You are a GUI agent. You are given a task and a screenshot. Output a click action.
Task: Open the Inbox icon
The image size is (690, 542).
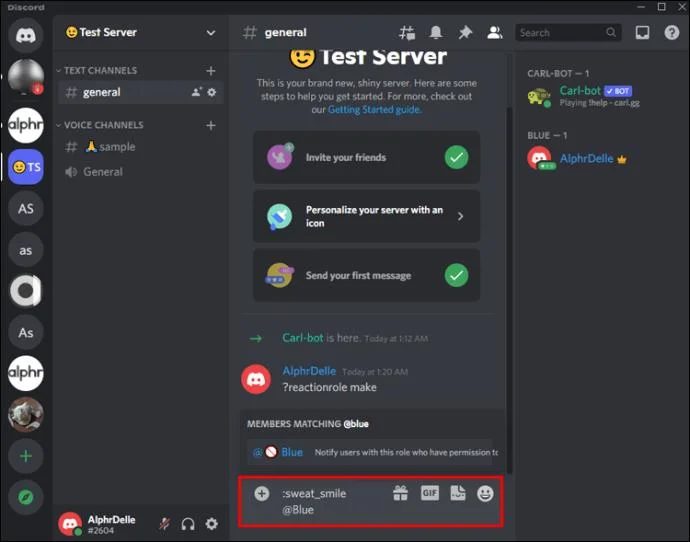click(x=642, y=33)
